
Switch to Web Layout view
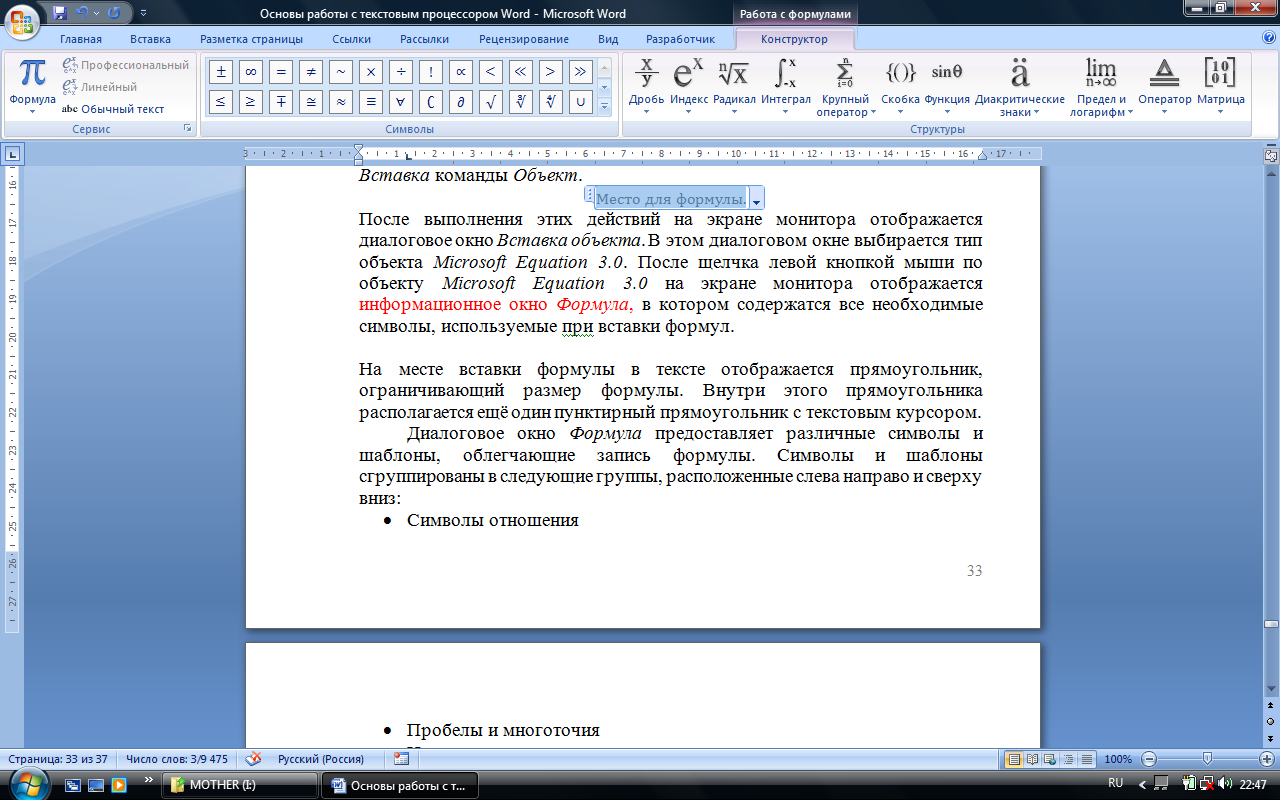pos(1051,759)
